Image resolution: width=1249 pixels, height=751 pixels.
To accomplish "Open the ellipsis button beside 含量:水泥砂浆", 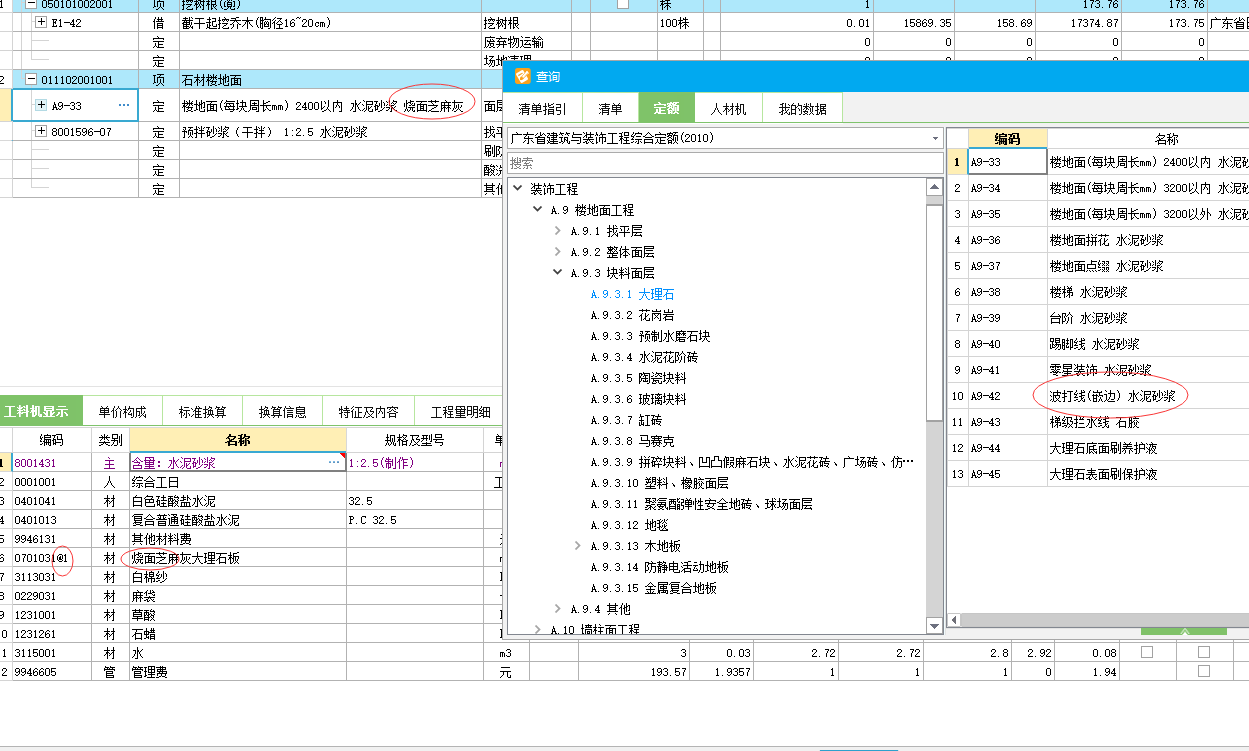I will (x=334, y=463).
